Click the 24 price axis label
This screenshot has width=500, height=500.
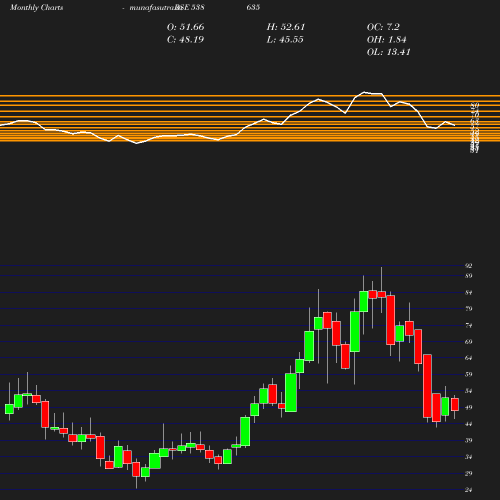pos(469,490)
